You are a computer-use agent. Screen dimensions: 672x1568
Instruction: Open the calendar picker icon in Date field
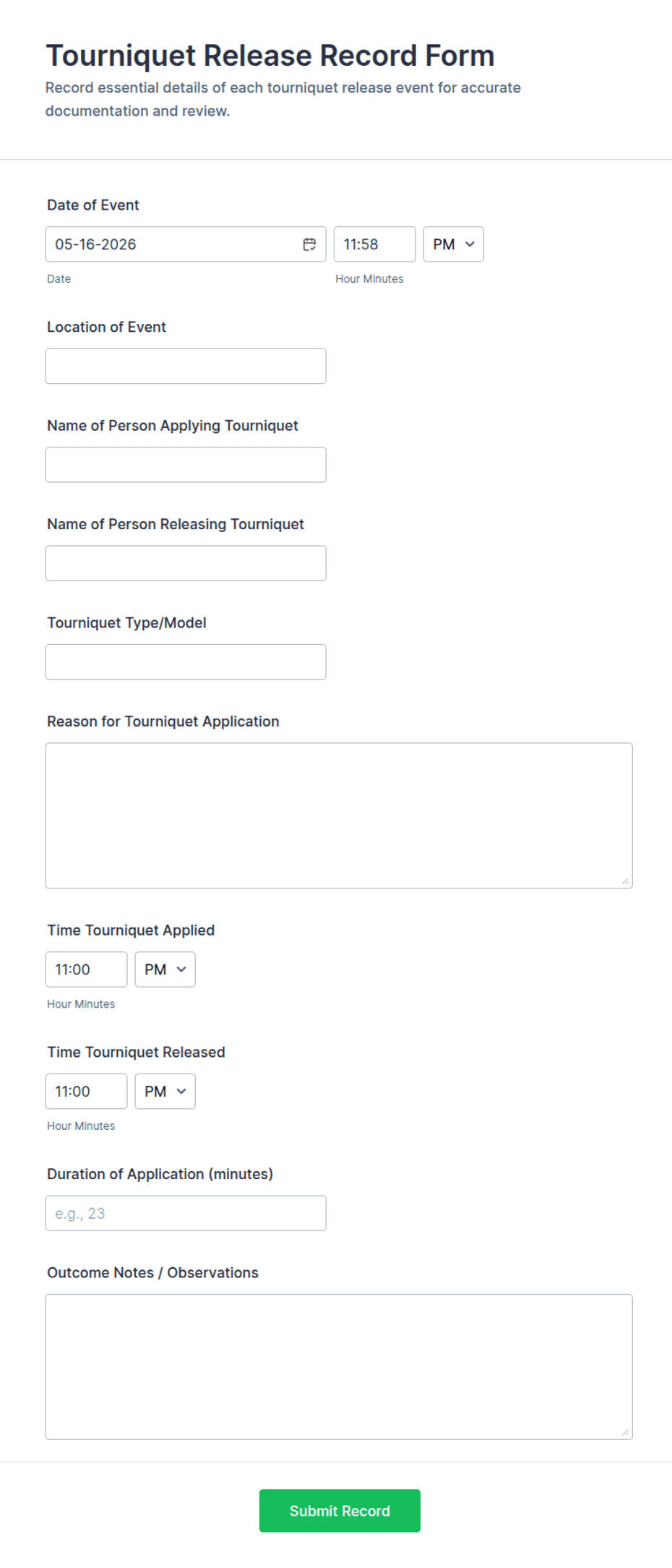[x=309, y=244]
